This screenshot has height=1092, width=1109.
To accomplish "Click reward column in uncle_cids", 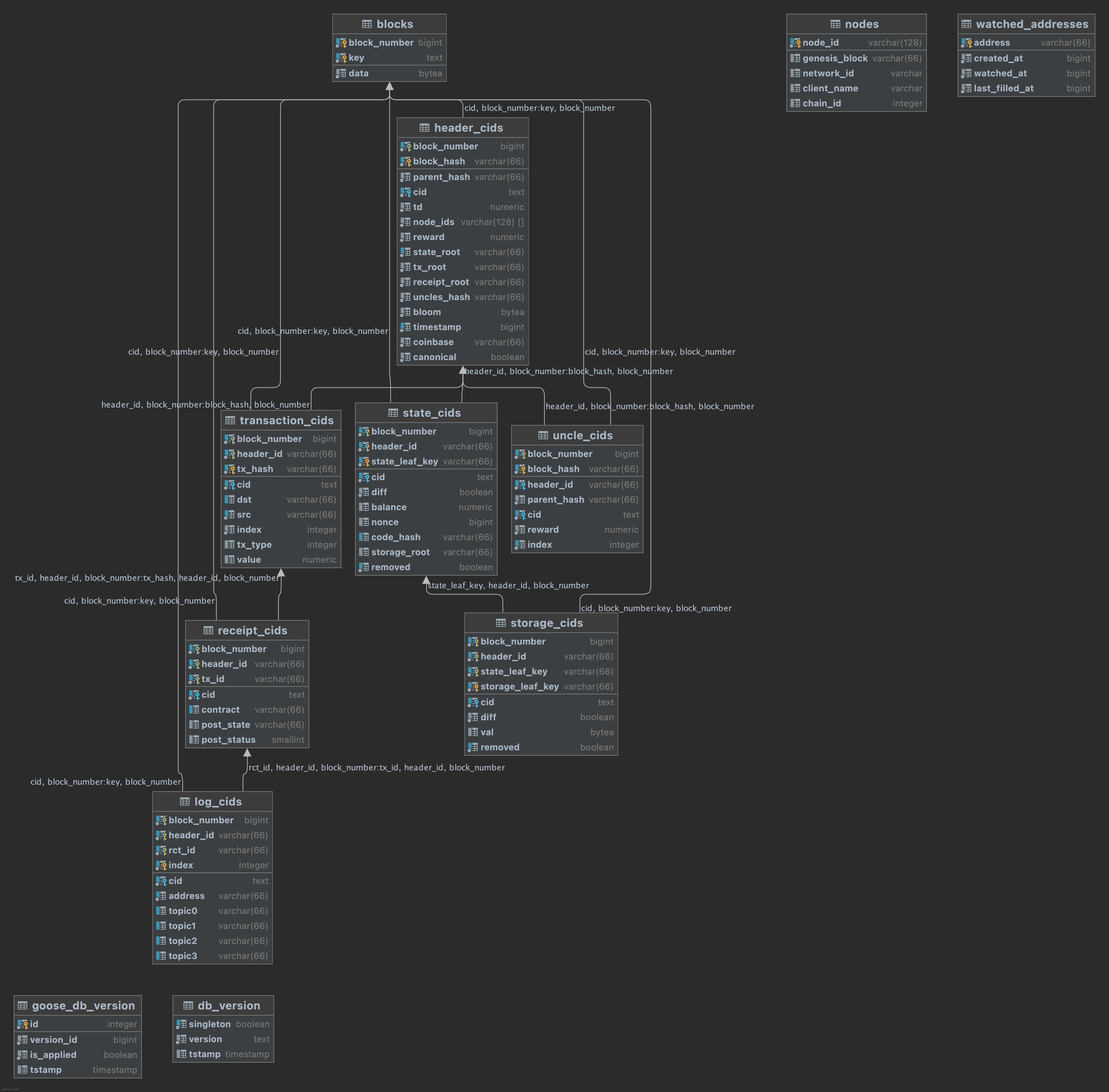I will [577, 530].
